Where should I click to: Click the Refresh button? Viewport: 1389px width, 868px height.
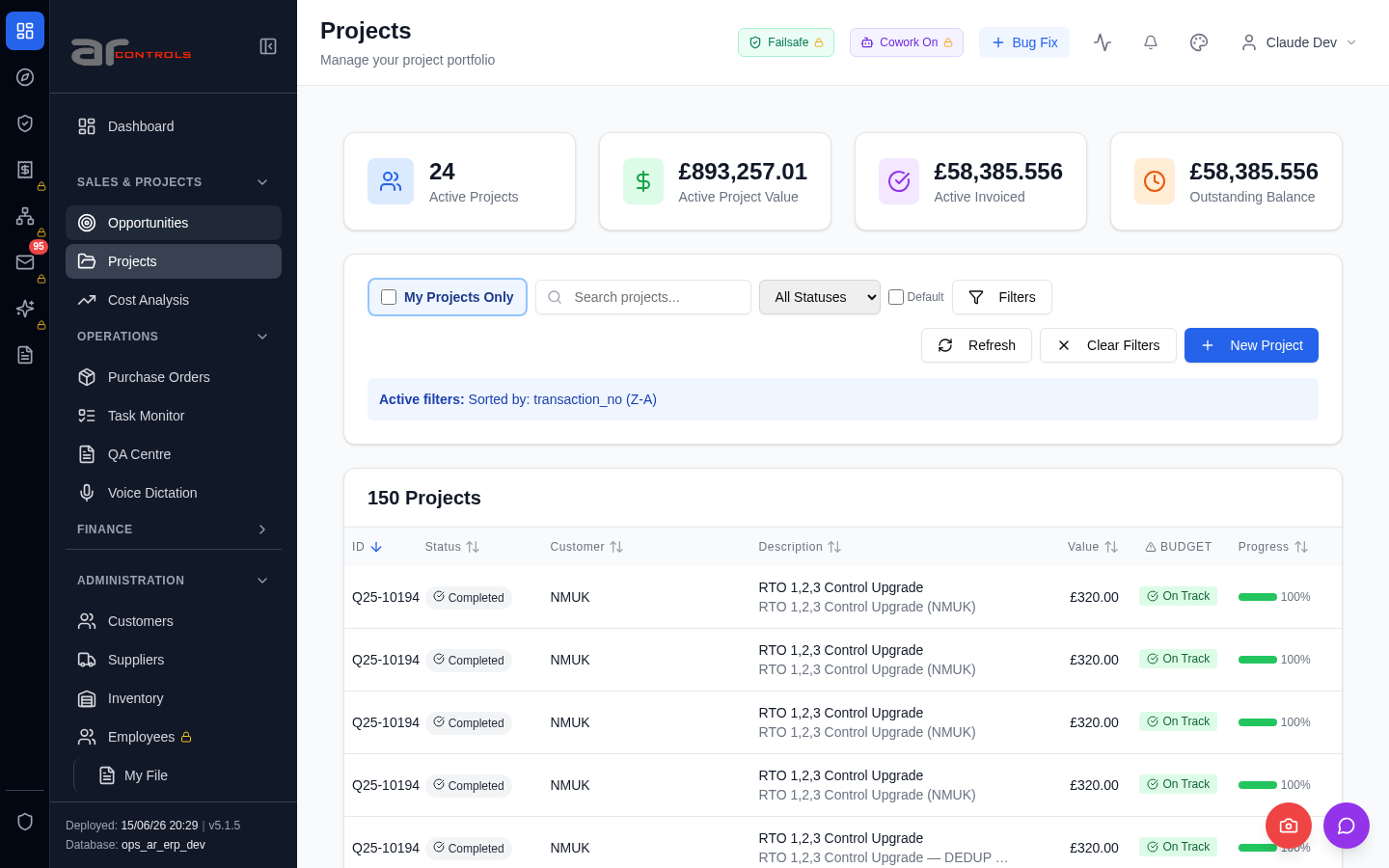coord(976,345)
